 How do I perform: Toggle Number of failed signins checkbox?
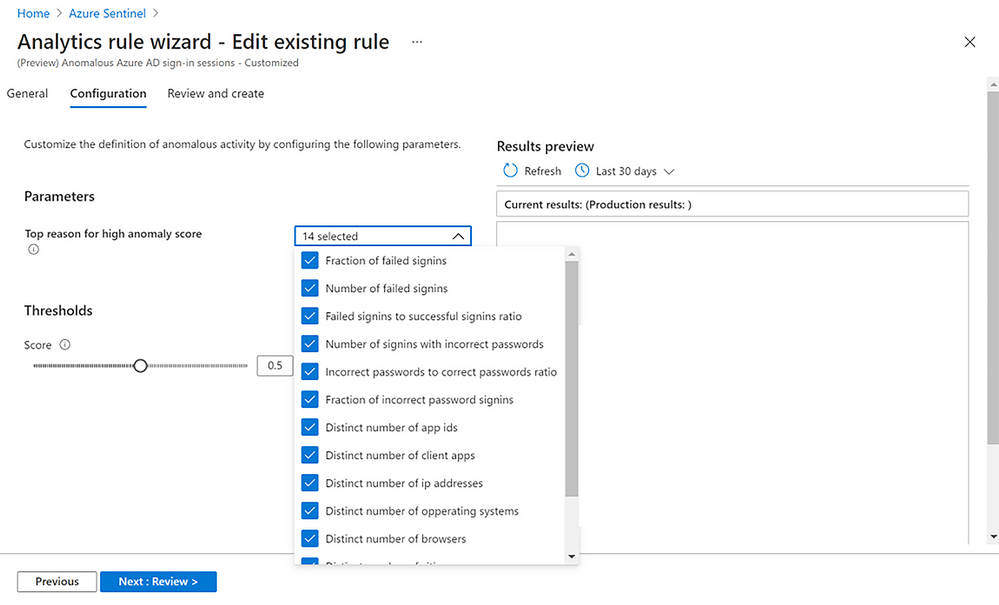[310, 289]
